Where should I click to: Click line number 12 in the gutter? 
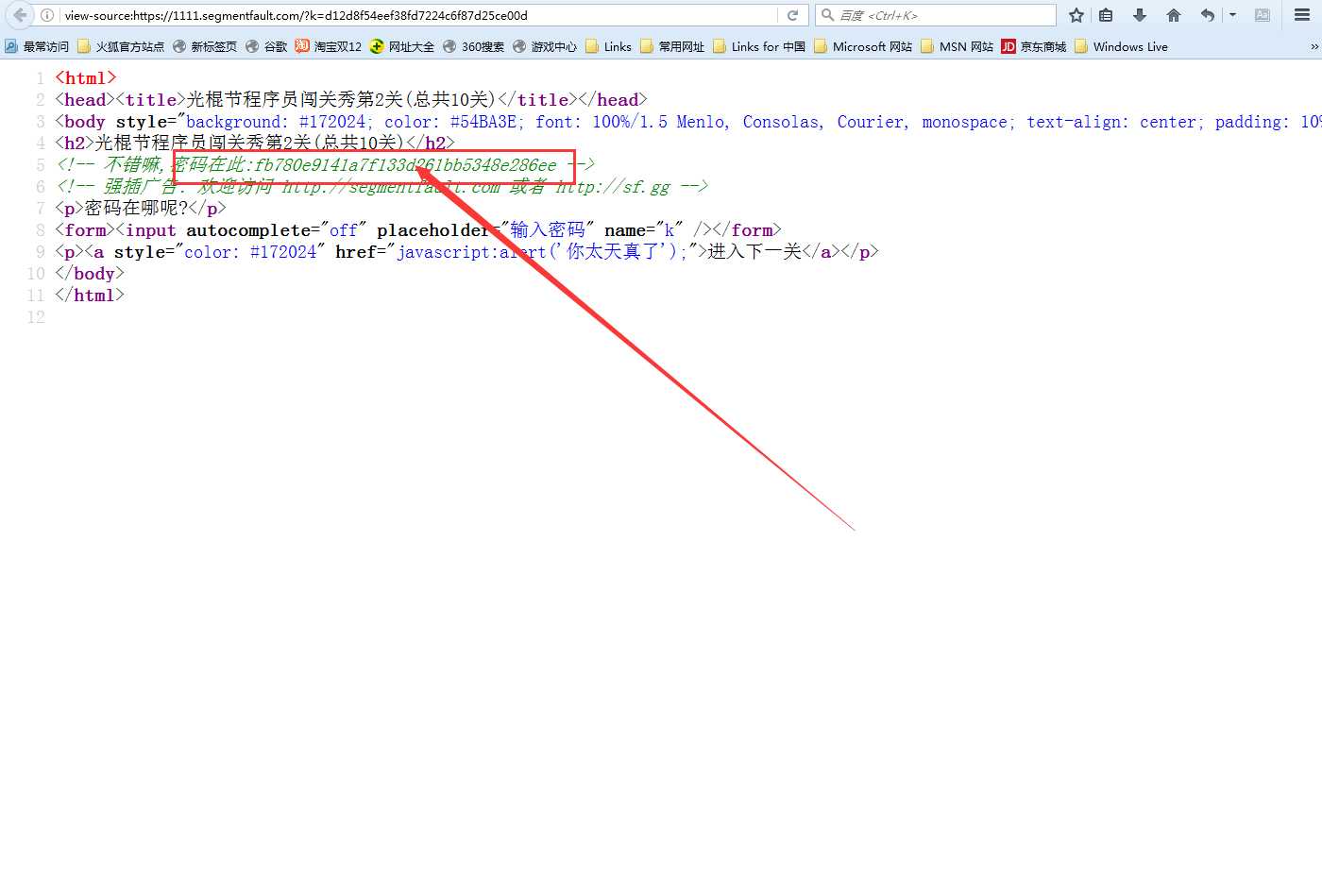[x=36, y=317]
